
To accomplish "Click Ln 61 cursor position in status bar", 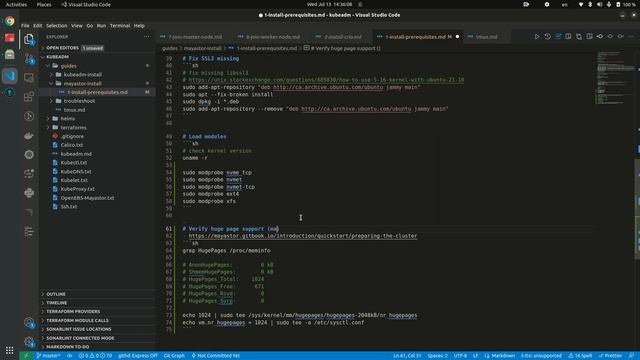I will [407, 356].
